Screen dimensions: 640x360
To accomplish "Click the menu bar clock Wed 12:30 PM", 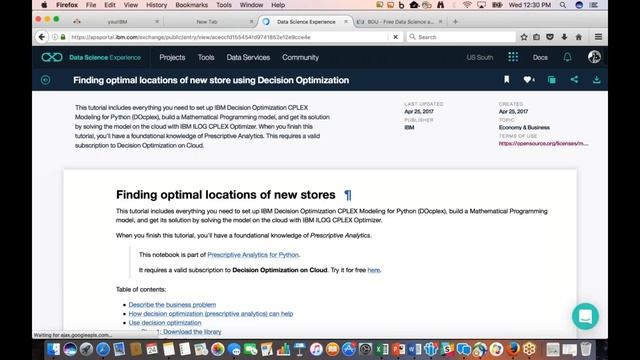I will pyautogui.click(x=530, y=5).
